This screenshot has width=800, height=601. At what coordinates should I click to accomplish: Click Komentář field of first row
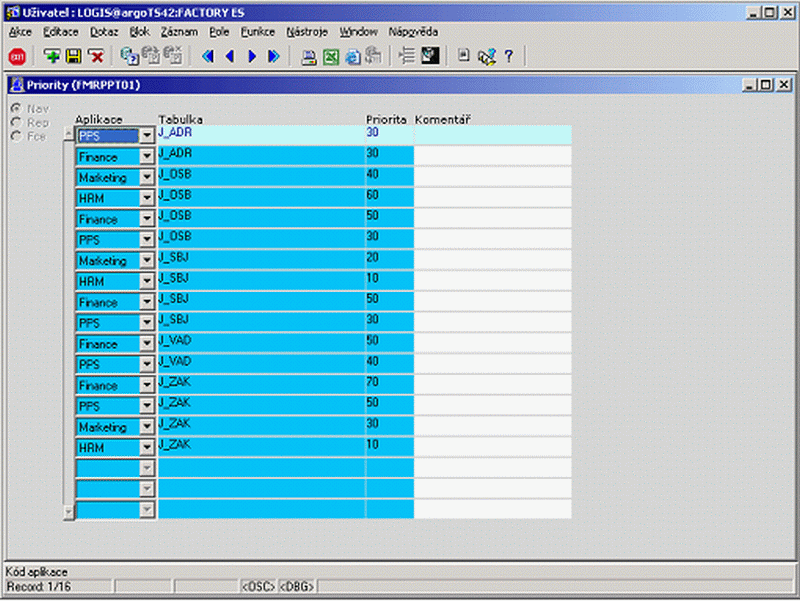pyautogui.click(x=492, y=135)
